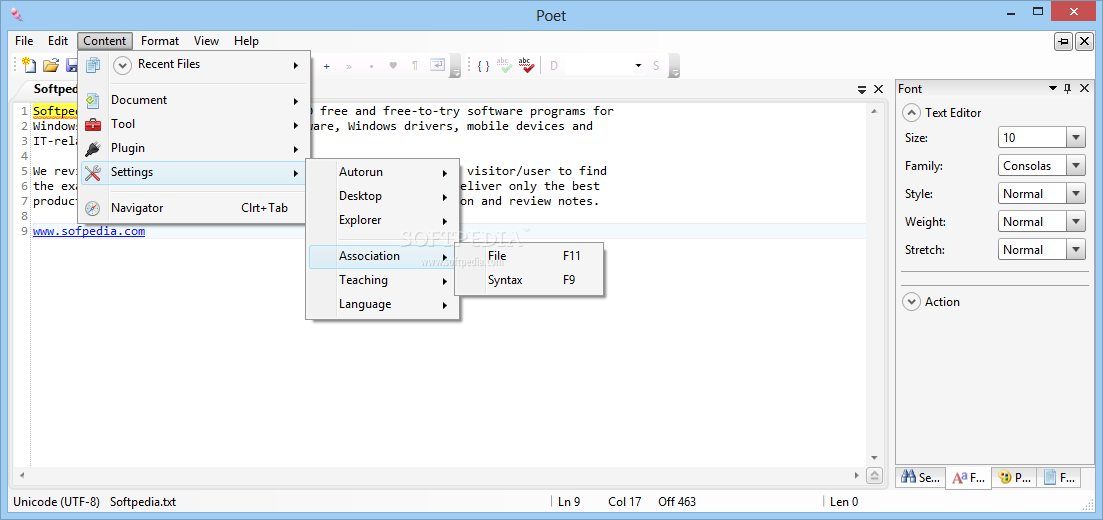Screen dimensions: 1103x520
Task: Click the curly braces toolbar icon
Action: coord(483,65)
